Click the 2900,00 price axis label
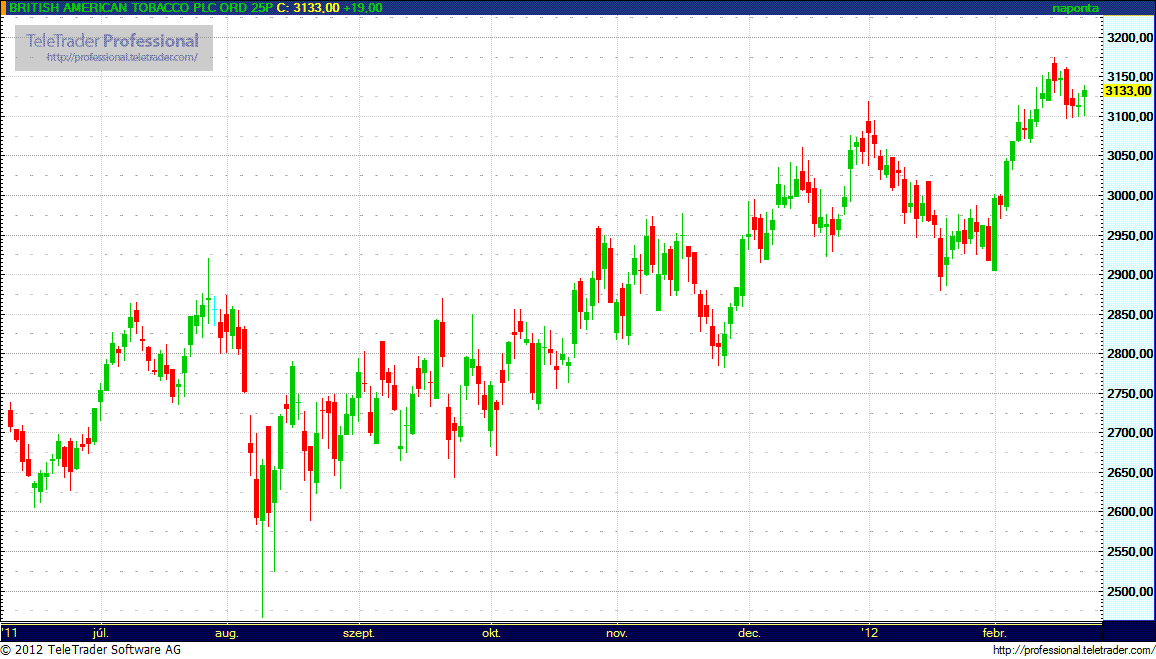The width and height of the screenshot is (1156, 659). 1129,274
